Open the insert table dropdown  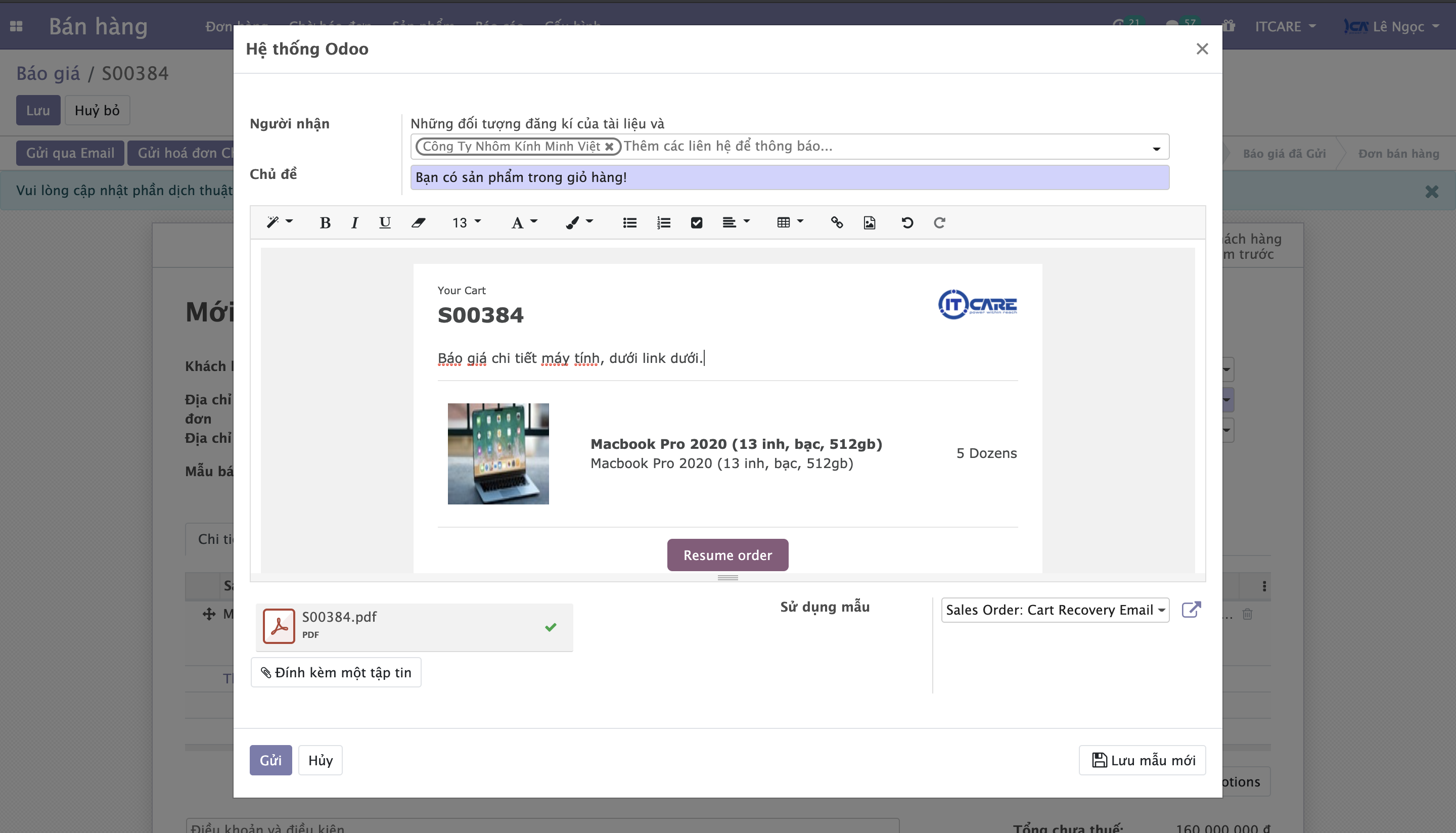pyautogui.click(x=790, y=222)
